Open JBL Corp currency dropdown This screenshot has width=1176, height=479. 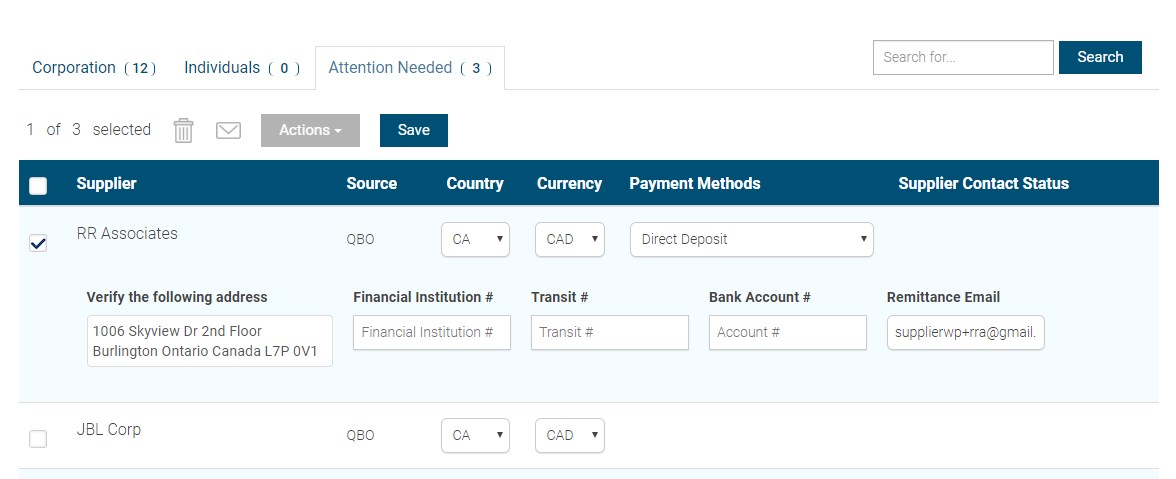(x=569, y=436)
